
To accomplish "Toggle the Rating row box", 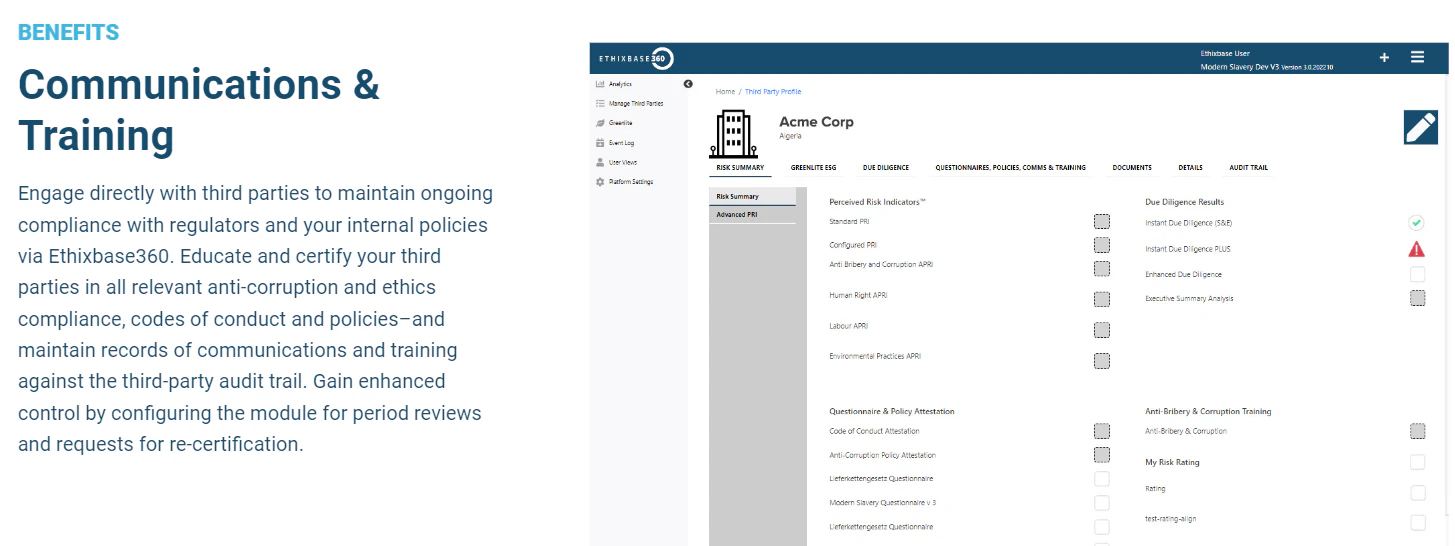I will click(1417, 493).
